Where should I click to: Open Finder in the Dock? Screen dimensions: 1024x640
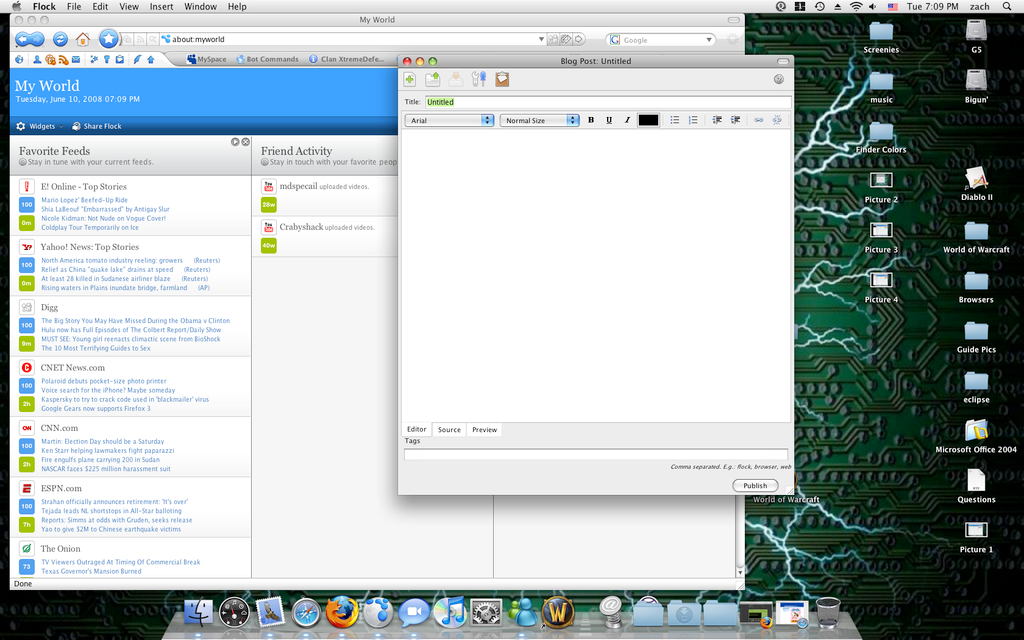tap(199, 612)
